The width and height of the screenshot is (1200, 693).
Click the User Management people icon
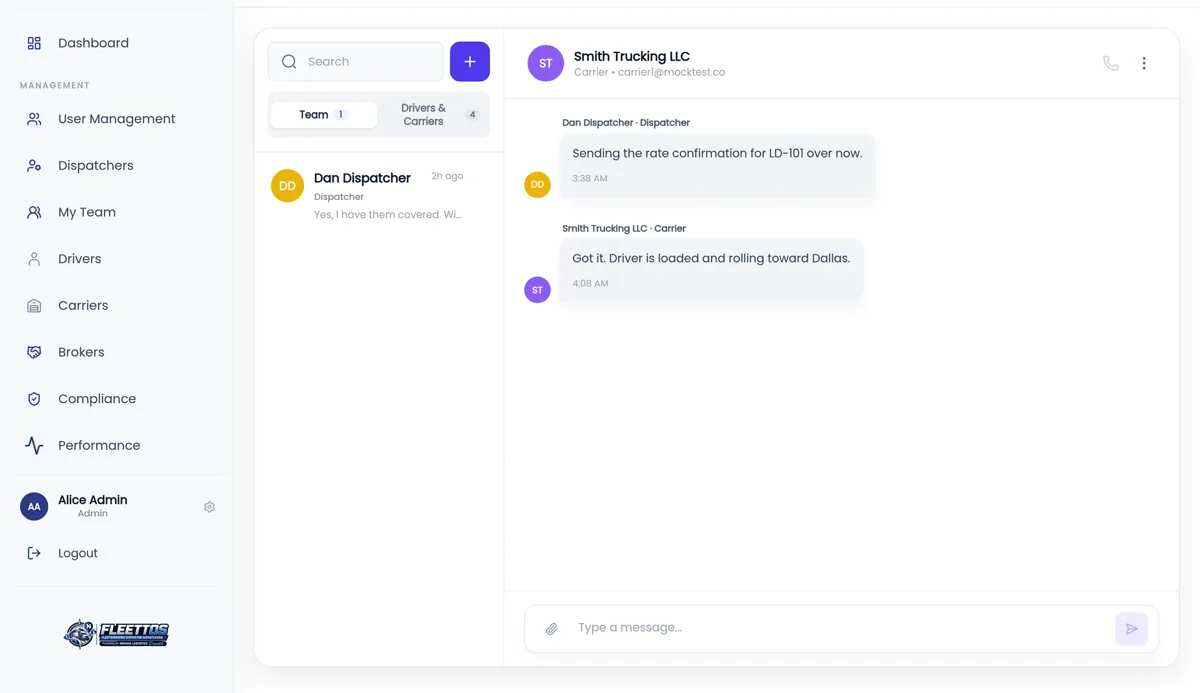click(34, 119)
